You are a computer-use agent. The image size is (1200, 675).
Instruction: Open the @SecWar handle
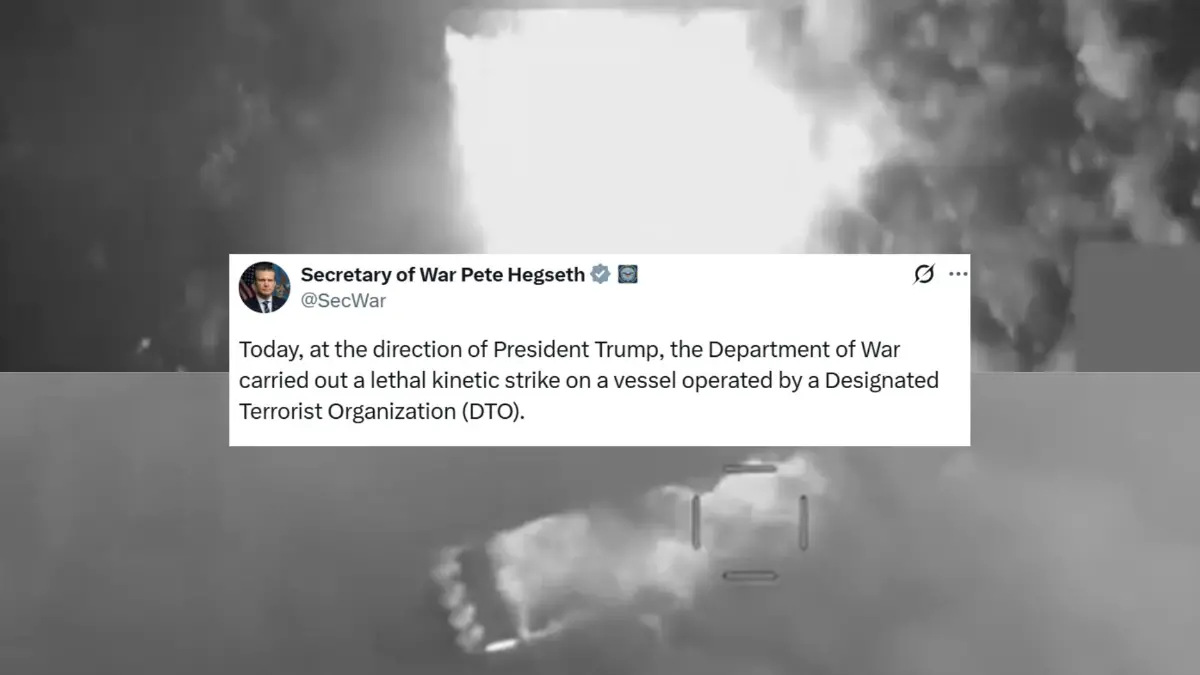click(x=343, y=300)
